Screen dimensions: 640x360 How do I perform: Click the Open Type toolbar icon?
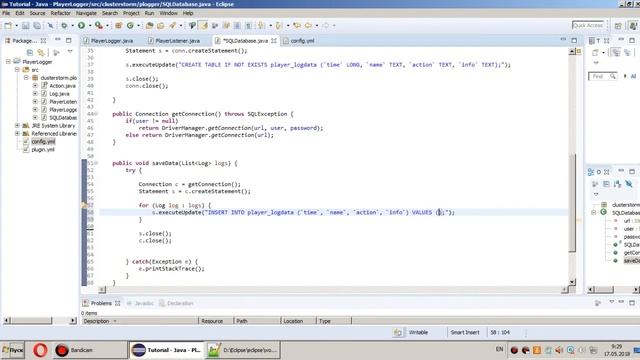tap(149, 26)
